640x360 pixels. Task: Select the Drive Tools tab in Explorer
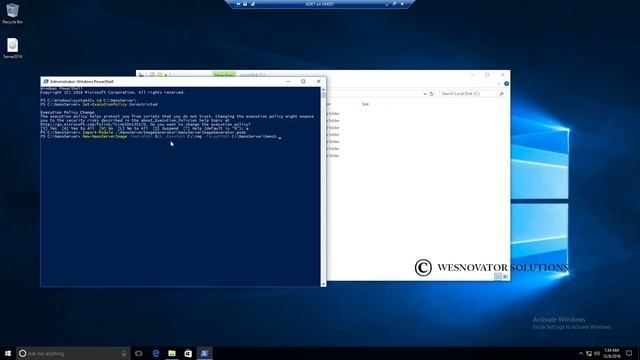(x=224, y=75)
